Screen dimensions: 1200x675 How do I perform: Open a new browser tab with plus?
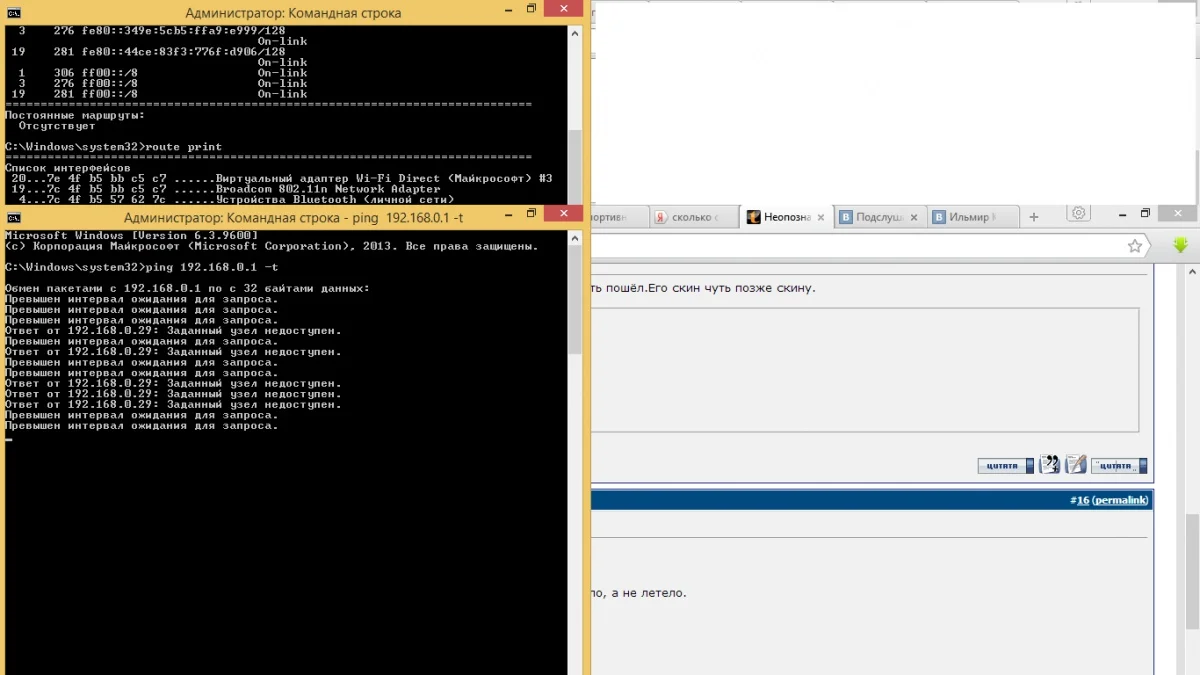pyautogui.click(x=1034, y=217)
